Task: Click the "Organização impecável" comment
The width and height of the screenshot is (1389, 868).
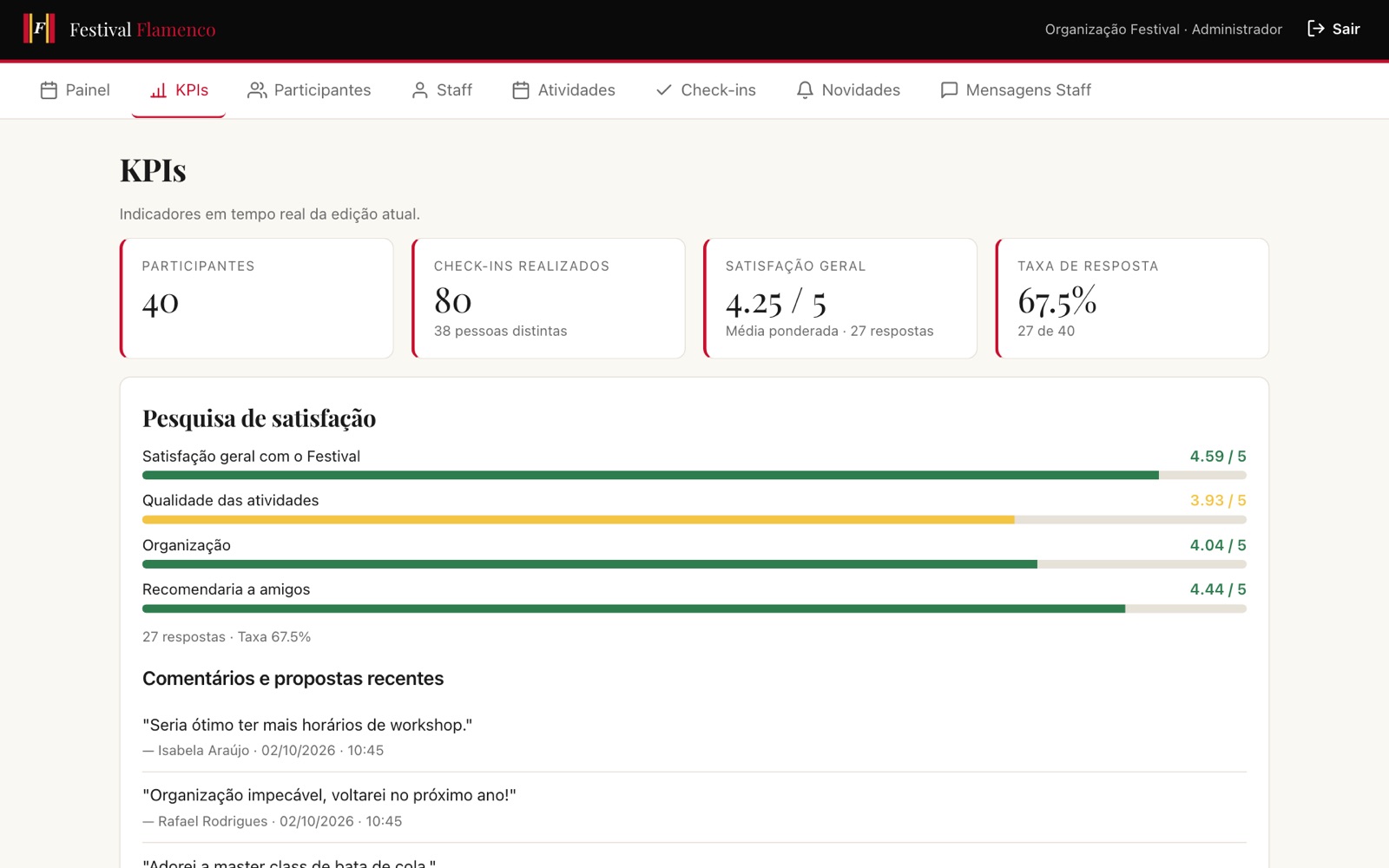Action: [329, 795]
